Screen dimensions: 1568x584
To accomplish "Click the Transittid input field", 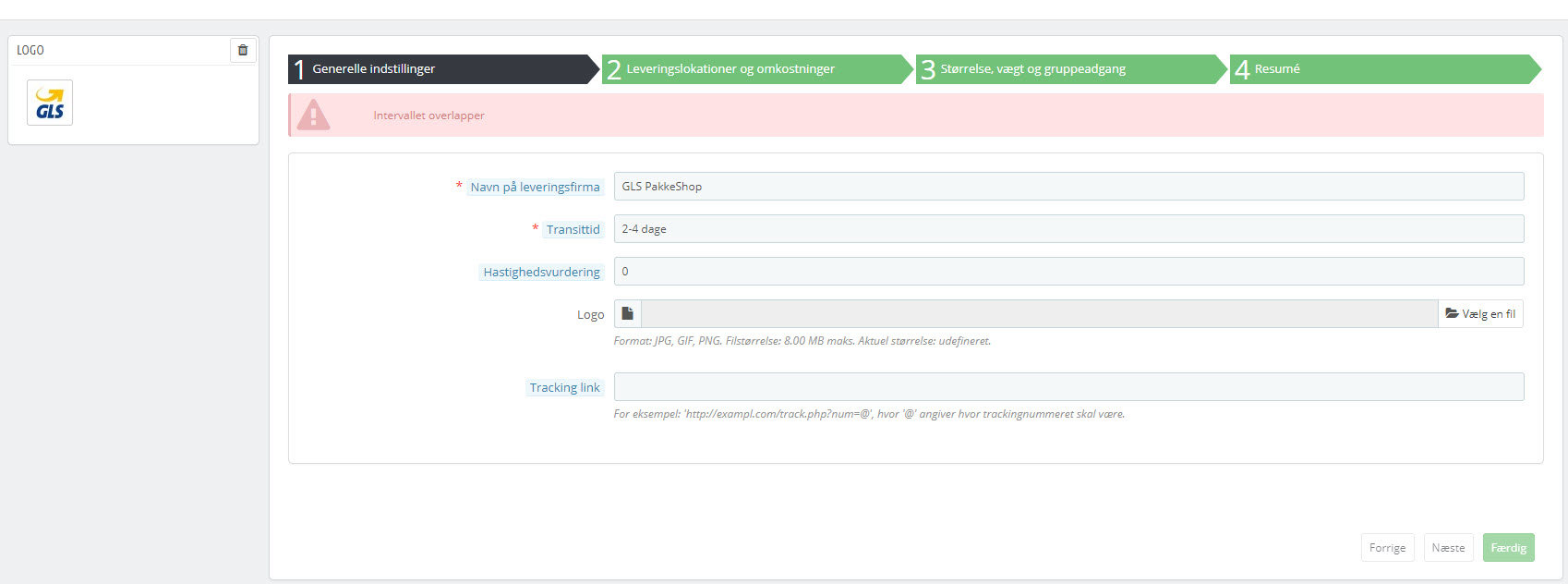I will [1068, 229].
